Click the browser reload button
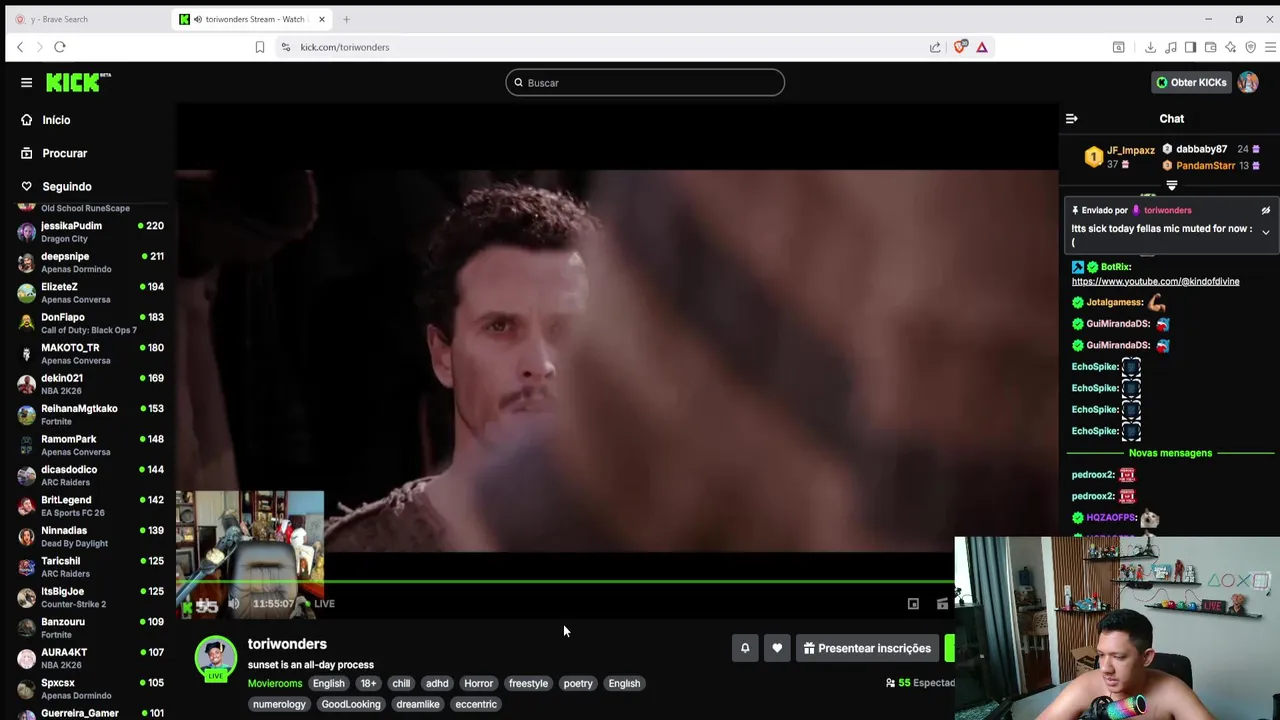This screenshot has height=720, width=1280. [60, 47]
